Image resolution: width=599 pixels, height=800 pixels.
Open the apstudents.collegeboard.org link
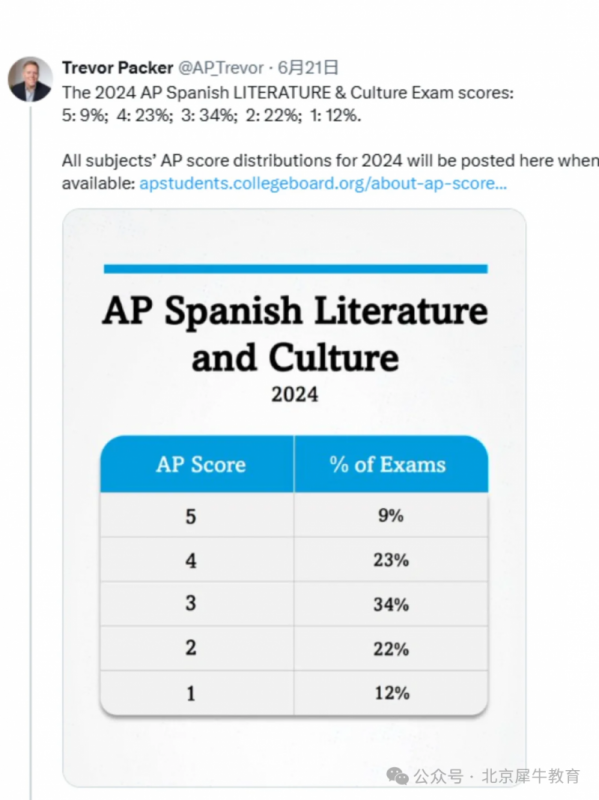tap(323, 183)
